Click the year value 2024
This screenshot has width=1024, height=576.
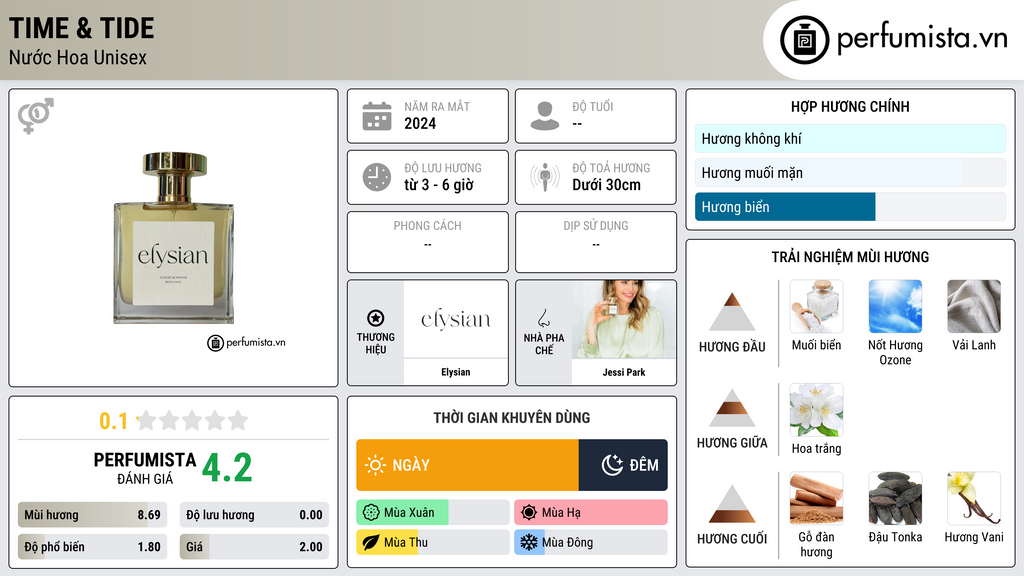coord(420,123)
